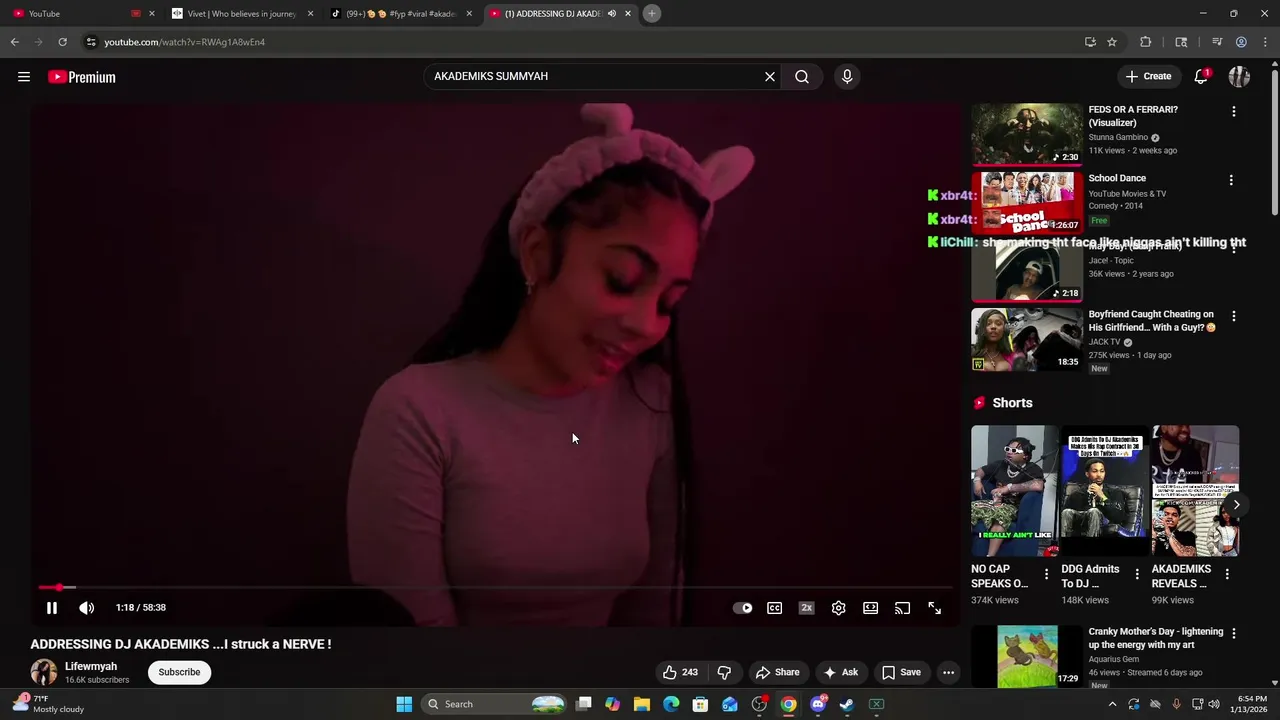Open the NO CAP SPEAKS short thumbnail
The image size is (1280, 720).
point(1015,491)
